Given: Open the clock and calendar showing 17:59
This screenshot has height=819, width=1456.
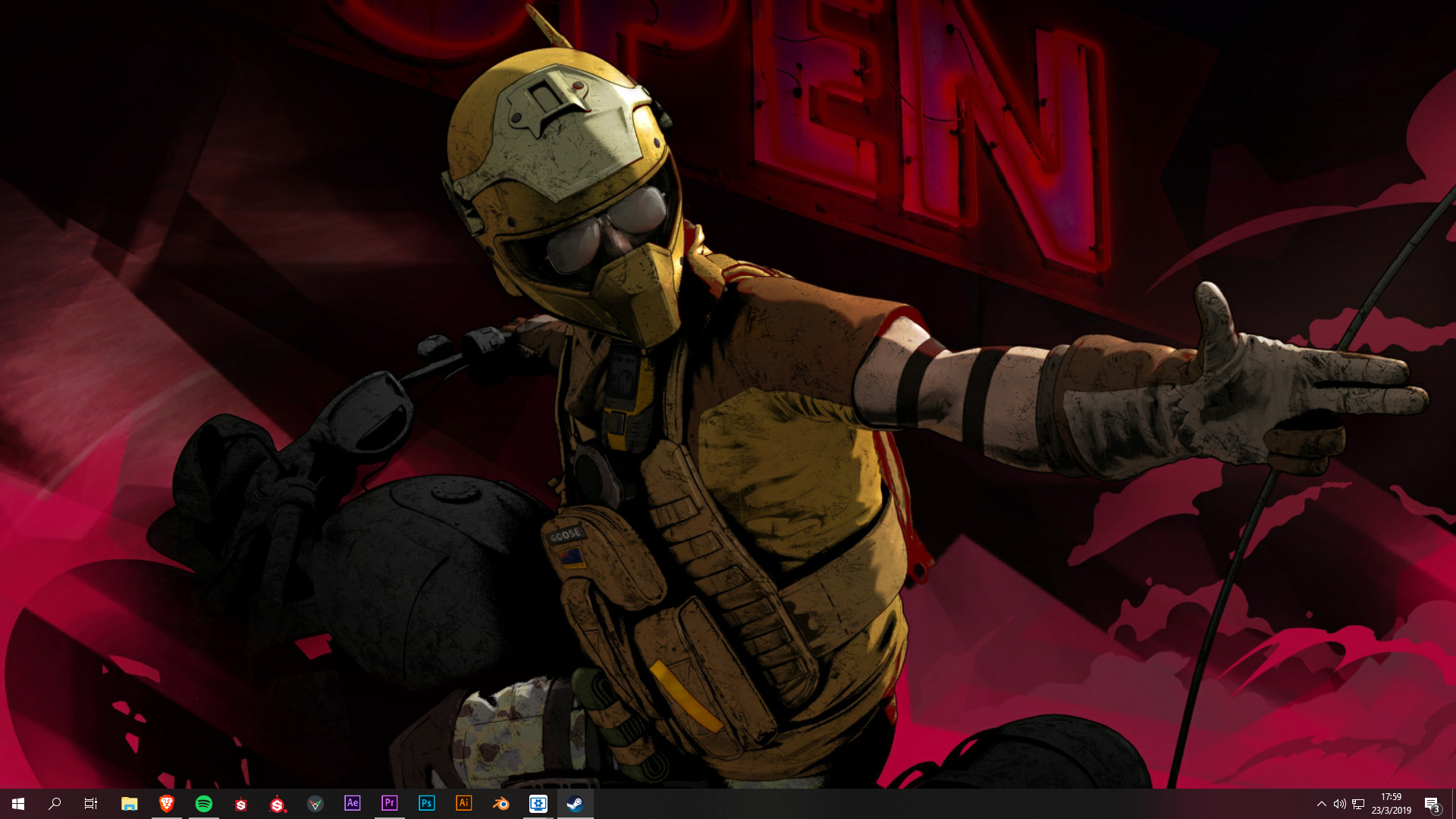Looking at the screenshot, I should [1392, 804].
